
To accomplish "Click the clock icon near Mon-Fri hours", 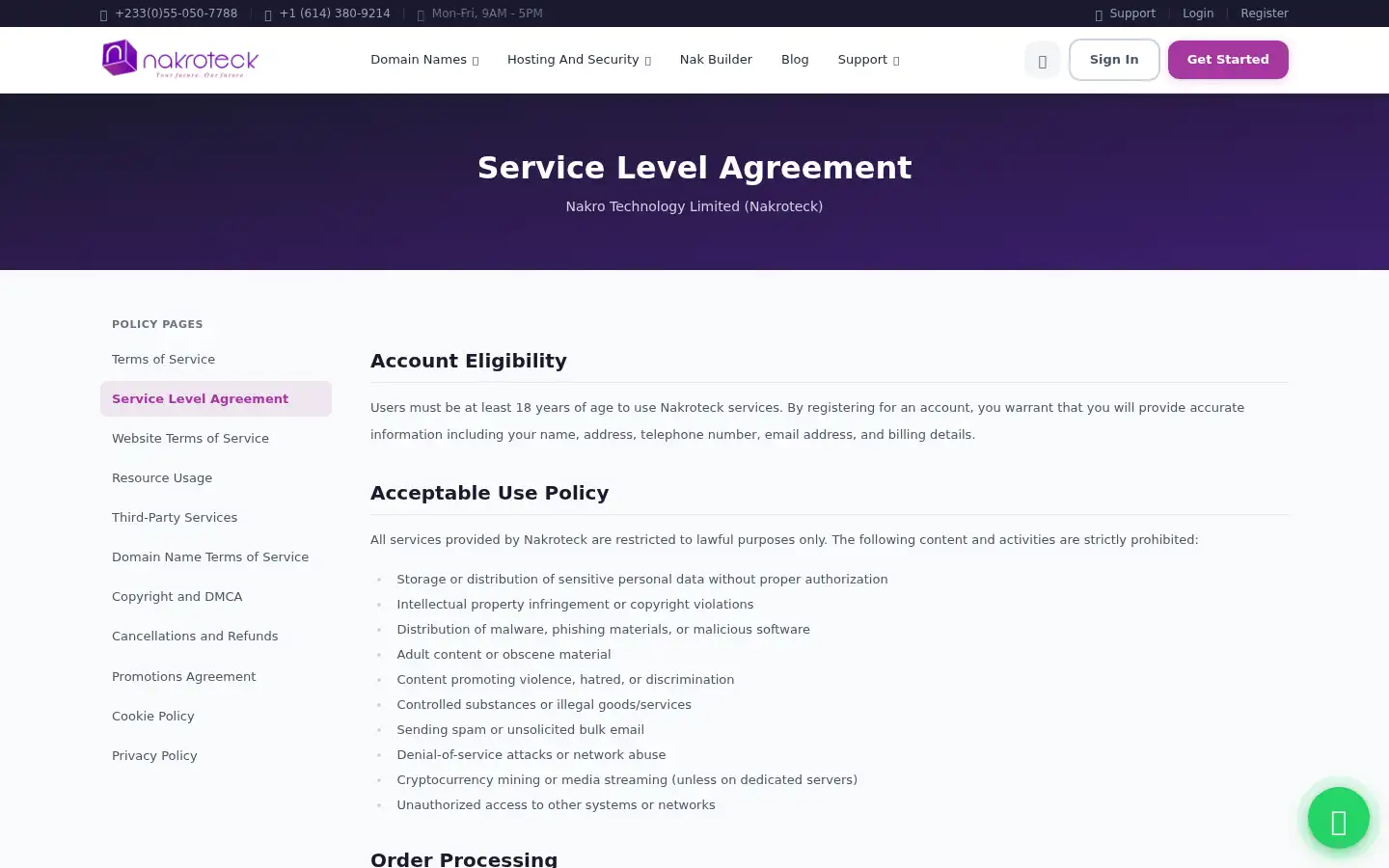I will tap(421, 14).
